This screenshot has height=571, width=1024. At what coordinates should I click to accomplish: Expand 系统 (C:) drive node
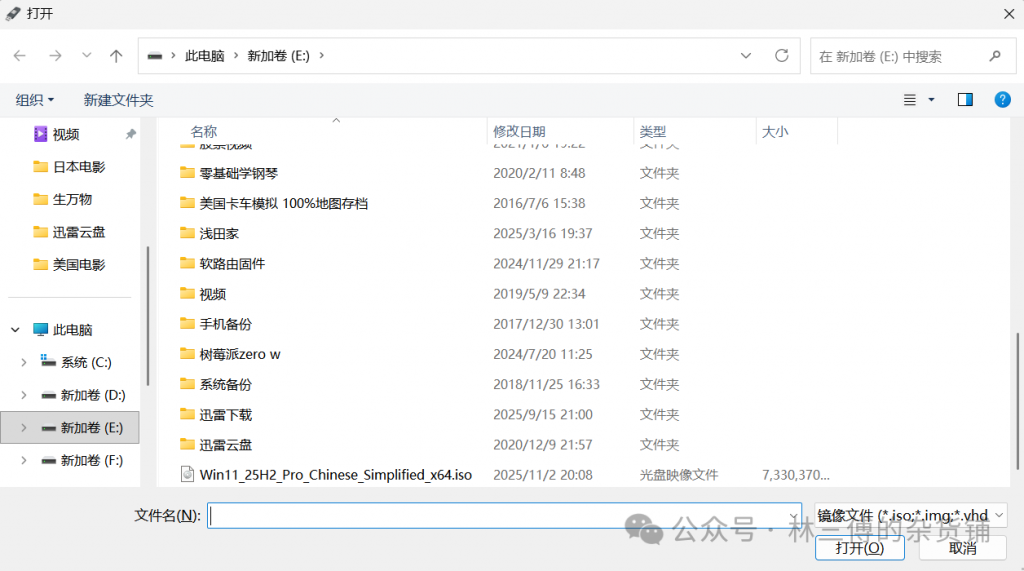point(24,363)
